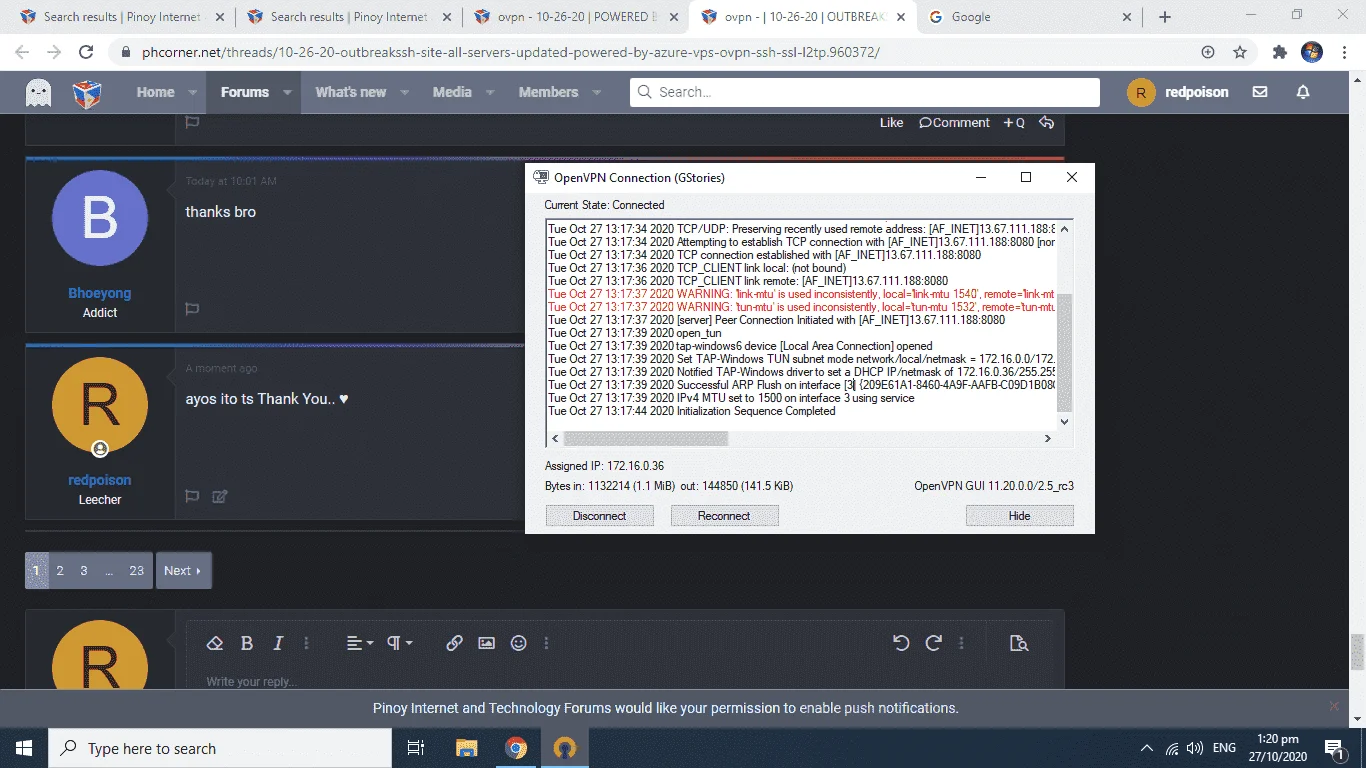
Task: Expand the Members dropdown arrow
Action: click(597, 92)
